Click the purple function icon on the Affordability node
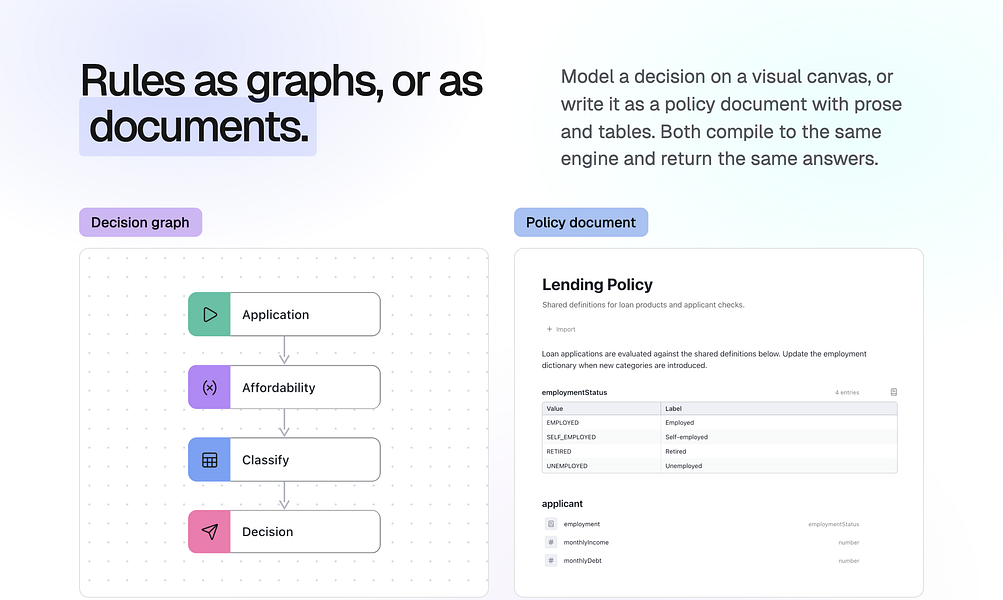1003x600 pixels. pos(210,388)
